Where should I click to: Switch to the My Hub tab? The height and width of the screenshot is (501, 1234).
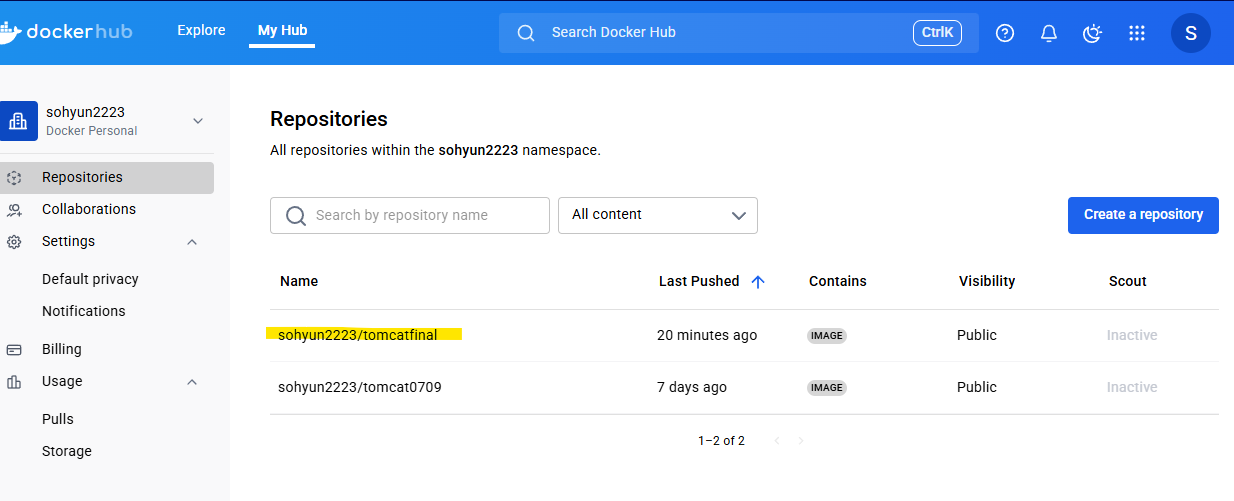tap(282, 30)
